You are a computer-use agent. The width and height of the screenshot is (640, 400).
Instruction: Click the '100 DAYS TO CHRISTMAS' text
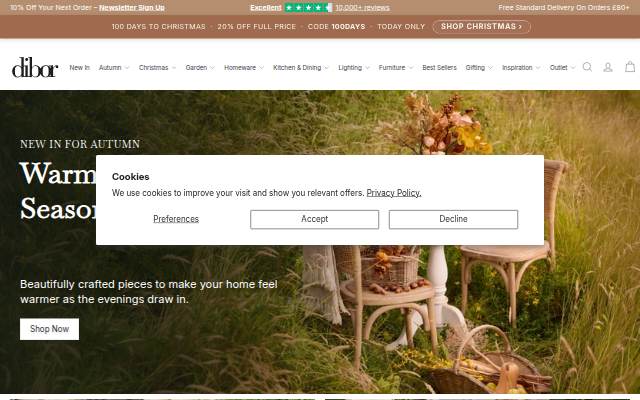click(x=159, y=27)
